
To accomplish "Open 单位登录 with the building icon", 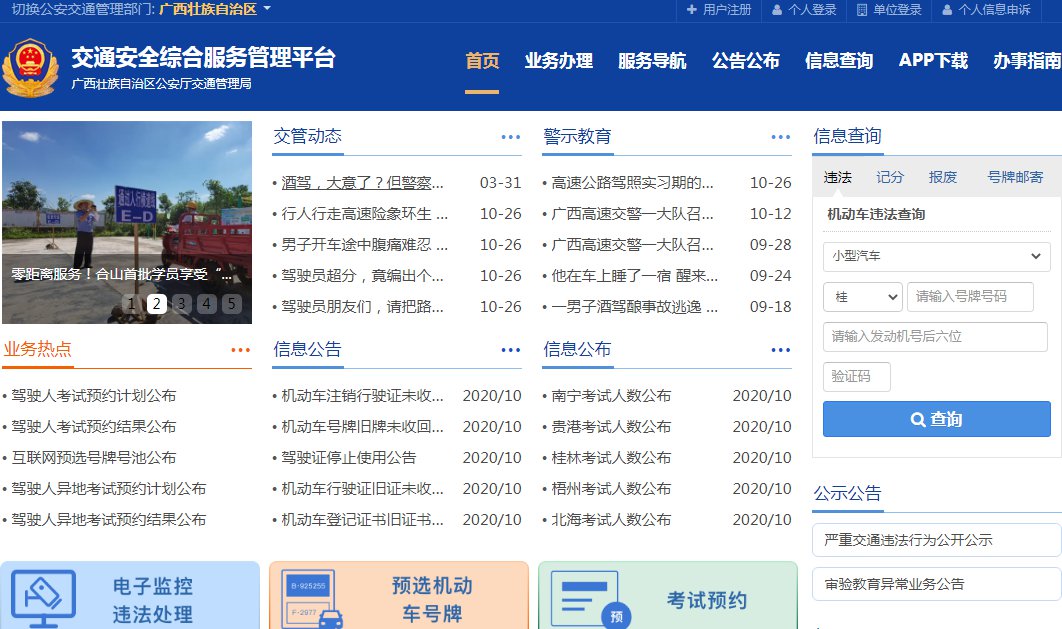I will click(889, 10).
